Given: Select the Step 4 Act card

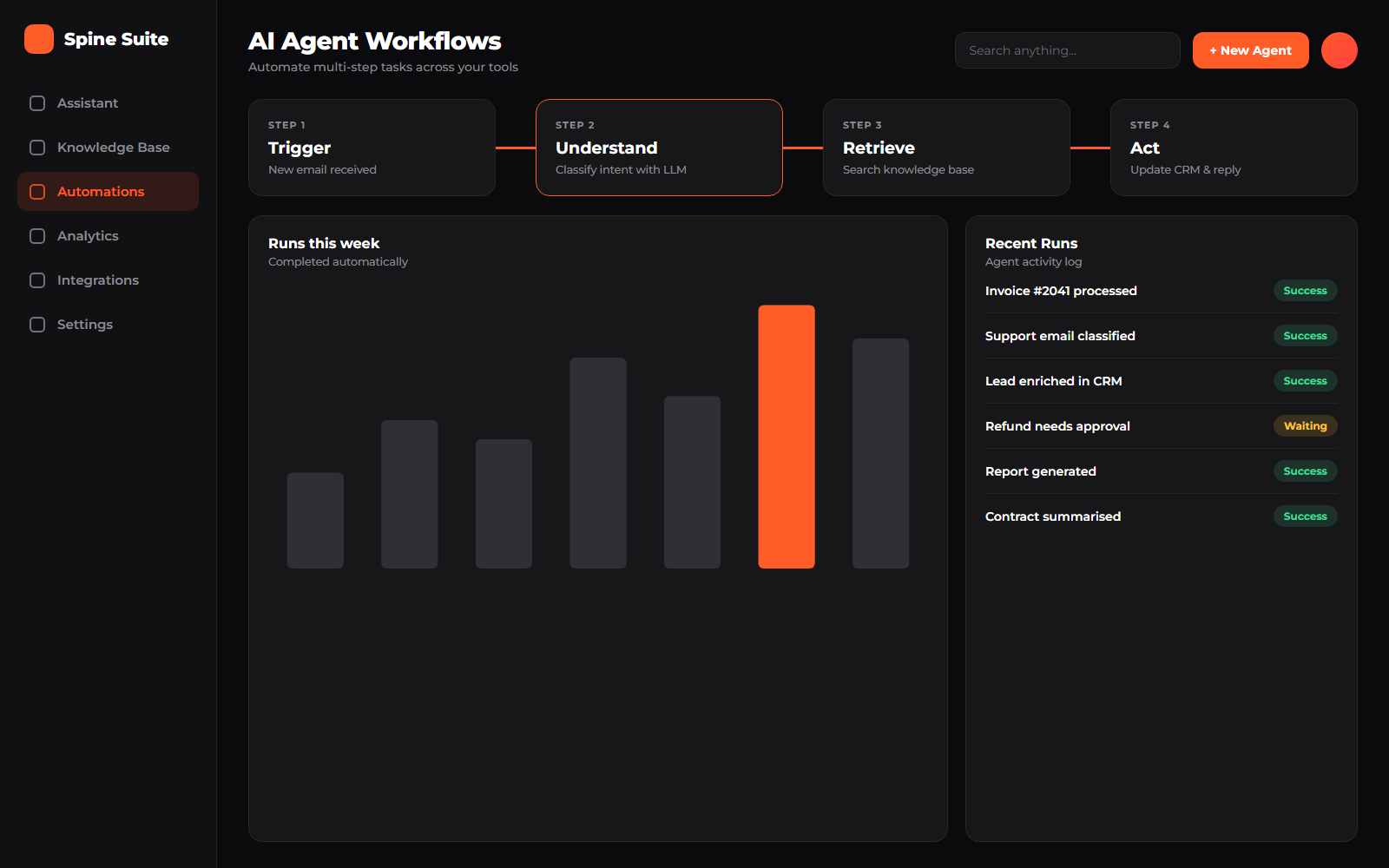Looking at the screenshot, I should tap(1234, 148).
